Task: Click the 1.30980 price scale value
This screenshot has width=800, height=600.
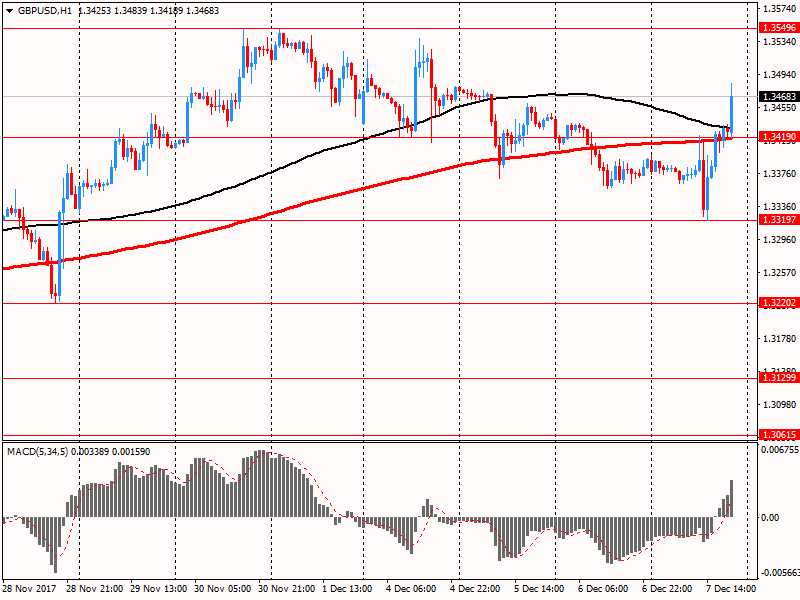Action: [x=779, y=405]
